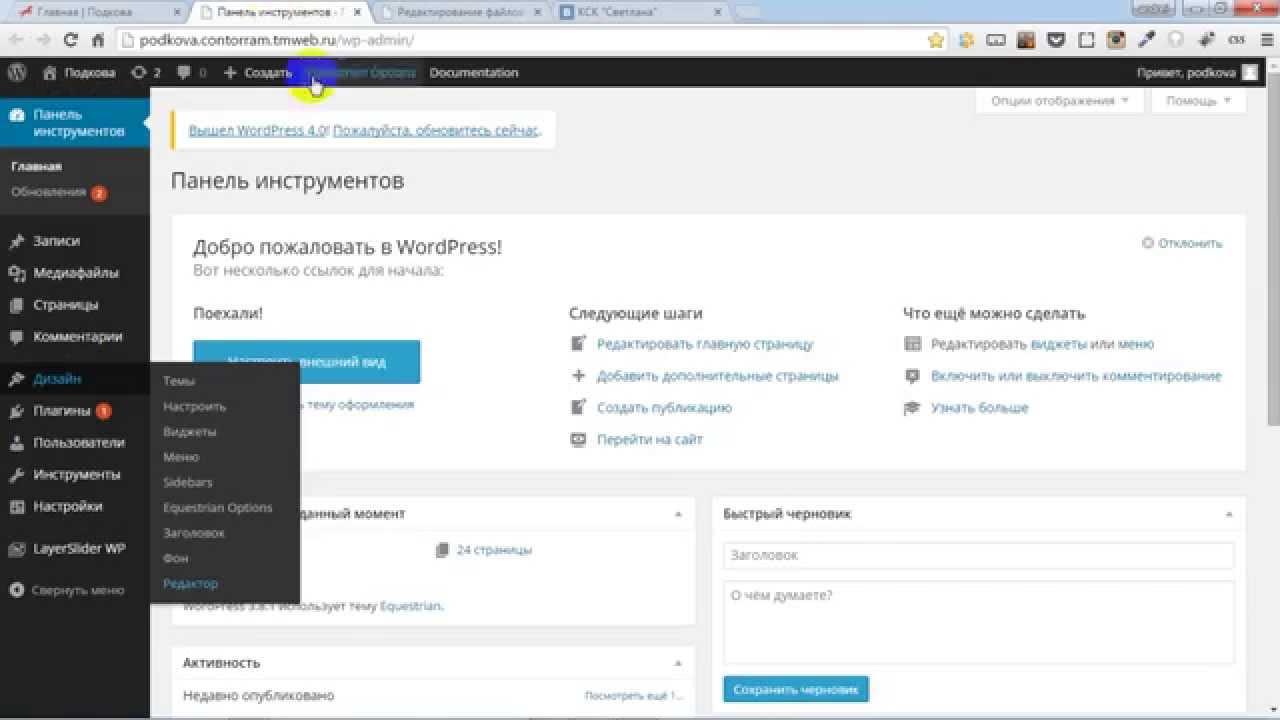Select Заголовок in the Дизайн flyout
Screen dimensions: 1280x720
193,533
